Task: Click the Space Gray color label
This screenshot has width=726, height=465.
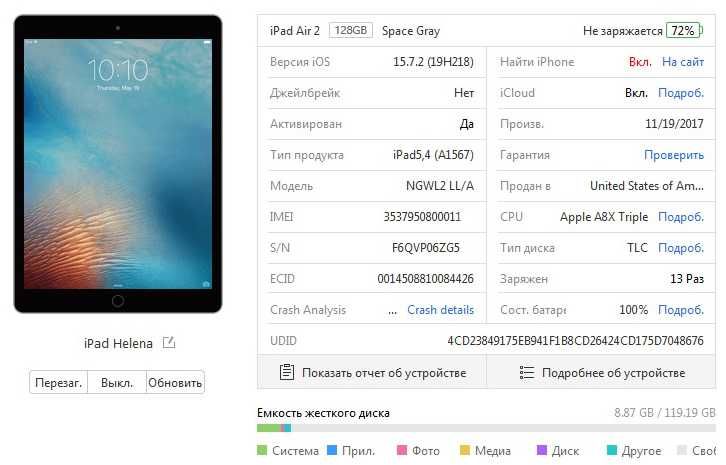Action: tap(411, 31)
